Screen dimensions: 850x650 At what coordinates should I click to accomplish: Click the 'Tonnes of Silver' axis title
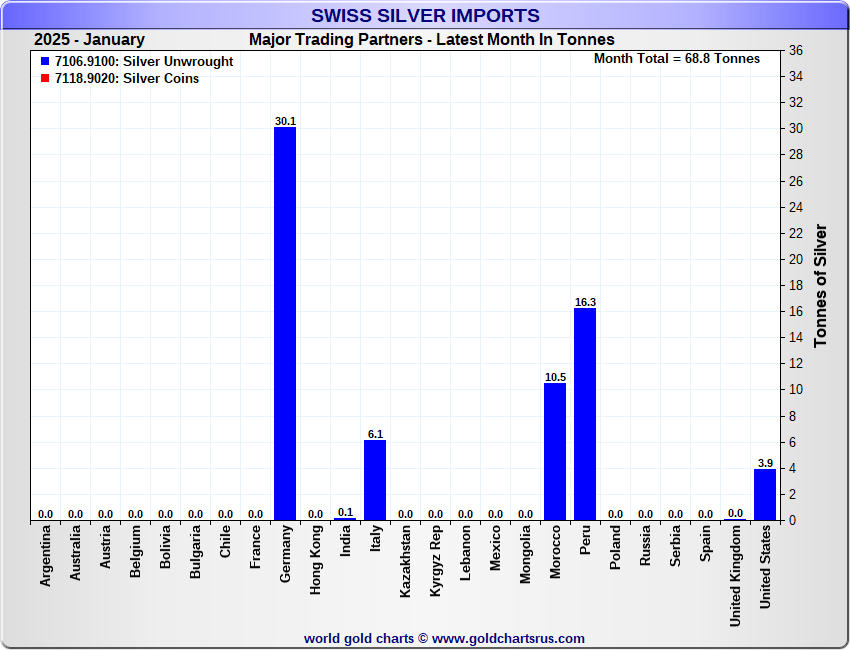tap(821, 286)
